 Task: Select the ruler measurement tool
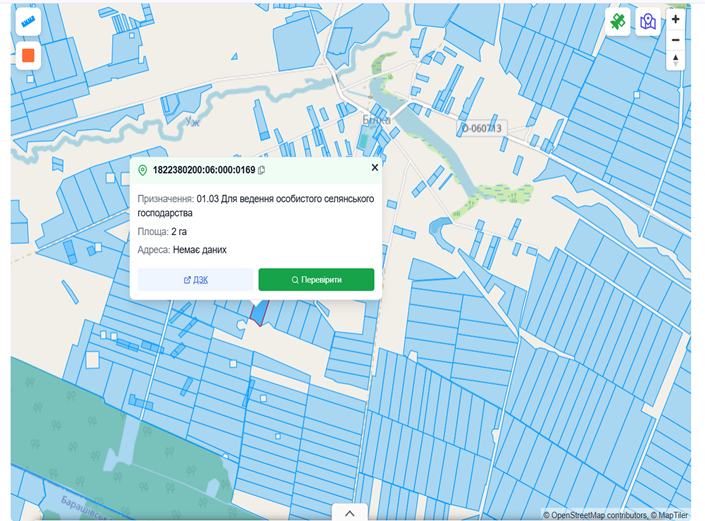28,22
